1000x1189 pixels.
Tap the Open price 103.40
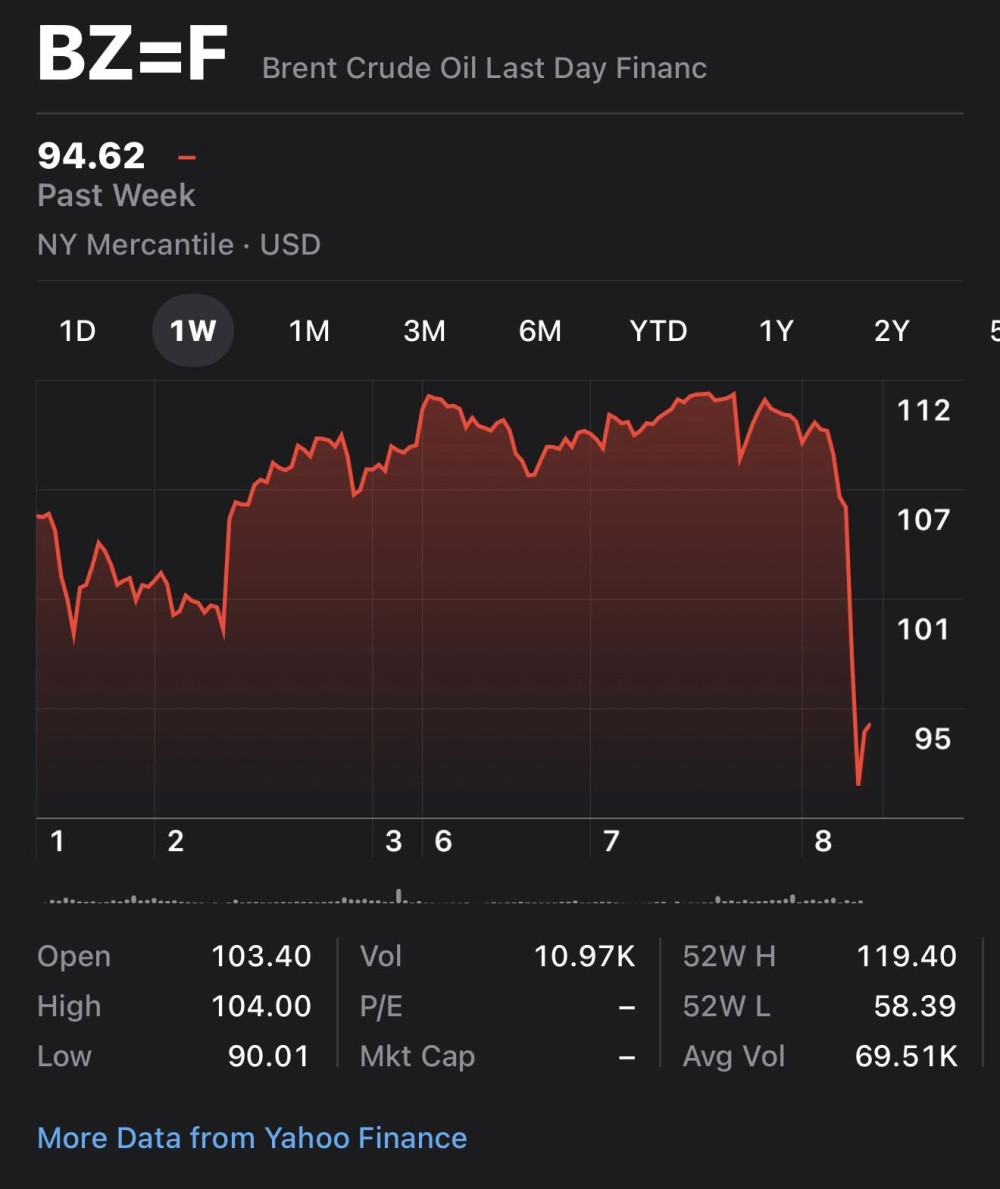pyautogui.click(x=261, y=957)
